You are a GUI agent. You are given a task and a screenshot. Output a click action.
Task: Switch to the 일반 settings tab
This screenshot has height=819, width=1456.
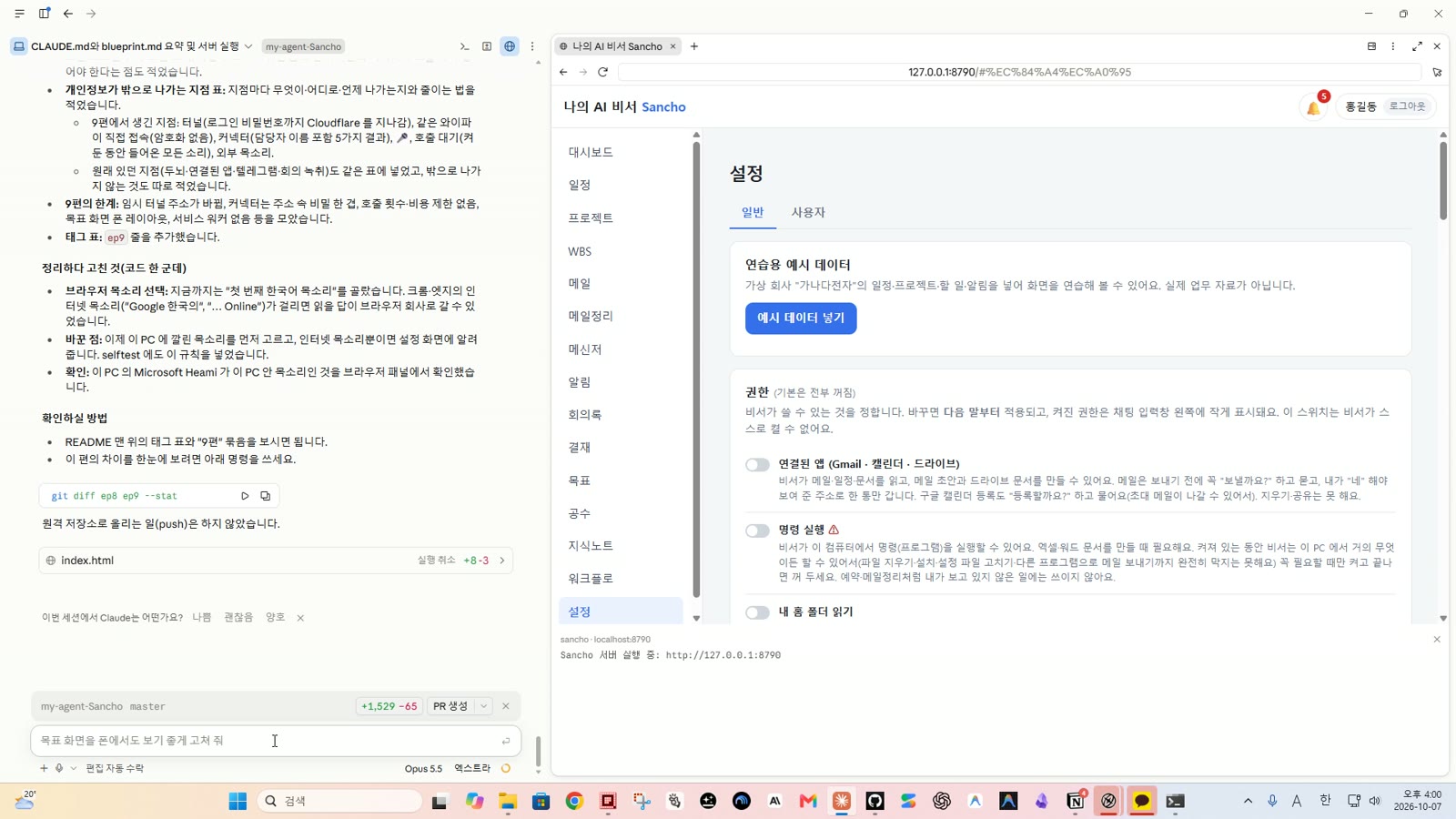(753, 212)
